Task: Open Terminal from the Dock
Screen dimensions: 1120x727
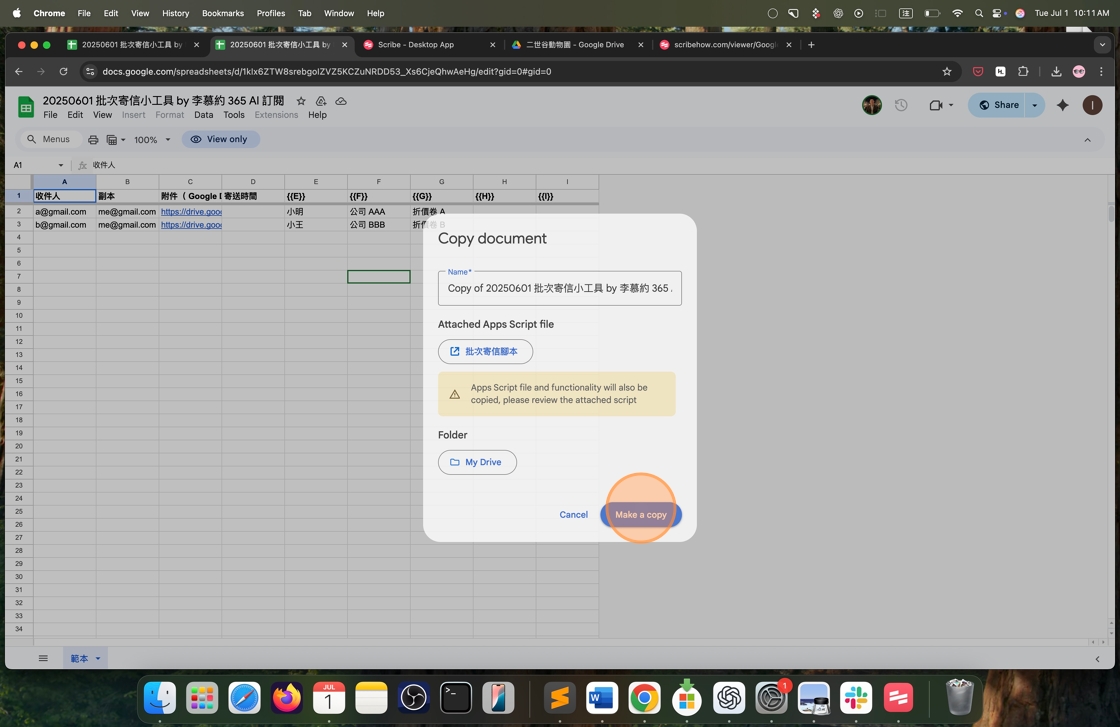Action: coord(456,698)
